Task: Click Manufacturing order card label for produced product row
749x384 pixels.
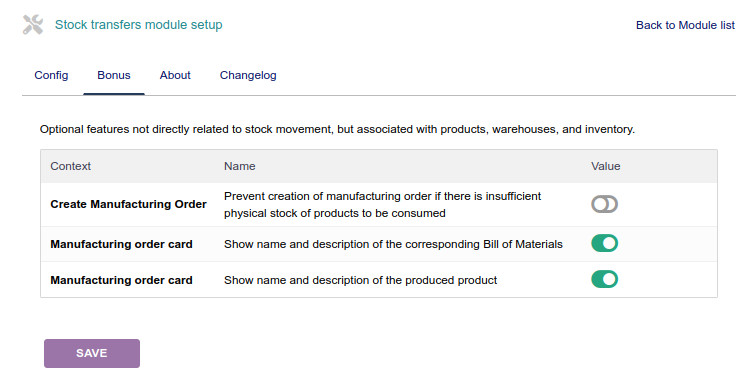Action: (x=121, y=280)
